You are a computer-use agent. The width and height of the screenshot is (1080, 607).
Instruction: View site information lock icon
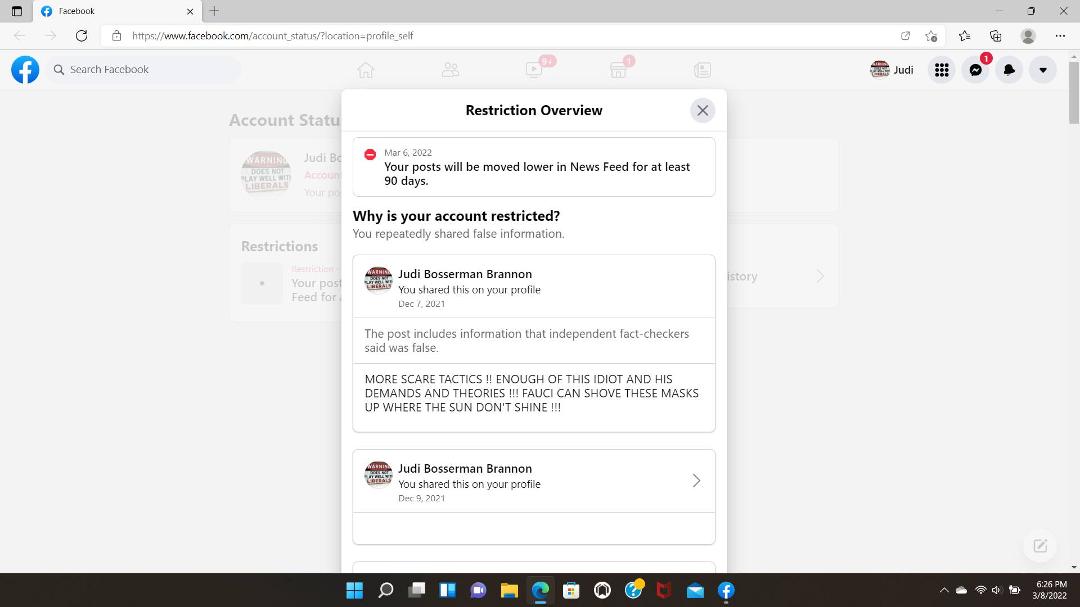pos(116,36)
